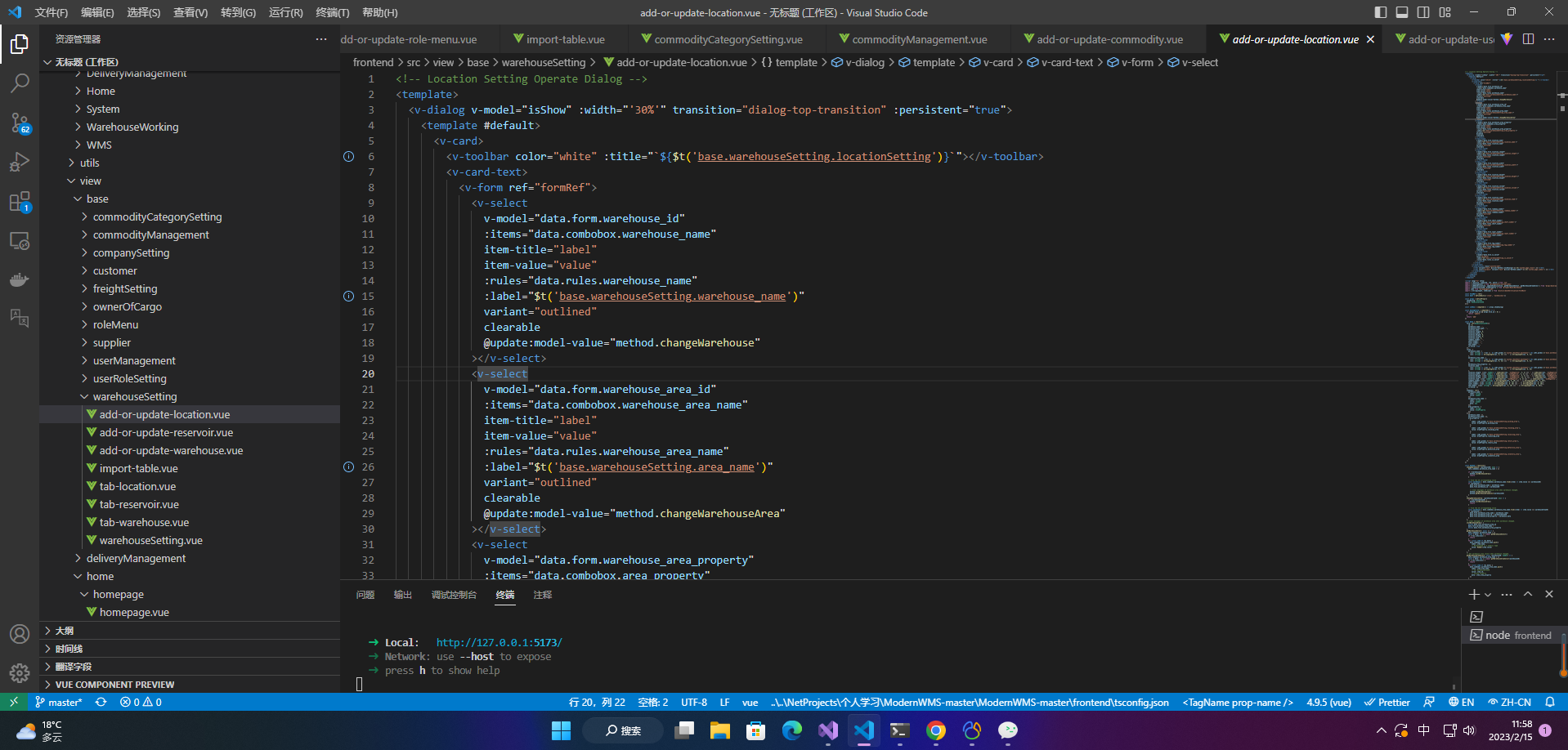Customize layout icon in title bar
Screen dimensions: 1568x750
coord(1445,12)
